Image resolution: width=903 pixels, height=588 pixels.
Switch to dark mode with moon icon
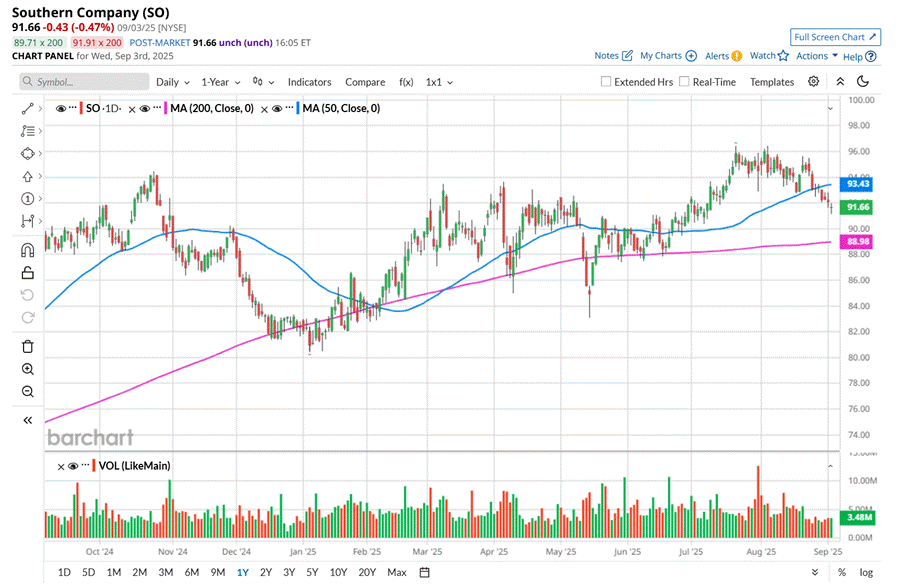coord(863,81)
